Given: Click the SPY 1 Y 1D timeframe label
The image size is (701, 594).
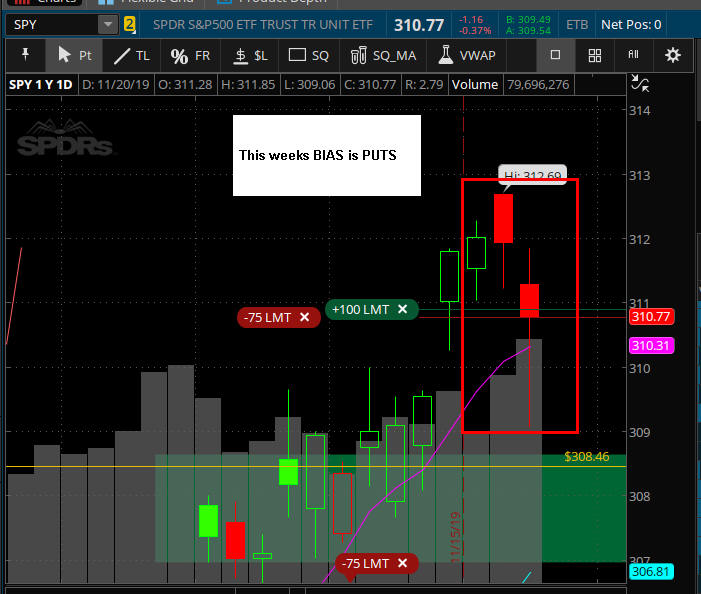Looking at the screenshot, I should [41, 84].
